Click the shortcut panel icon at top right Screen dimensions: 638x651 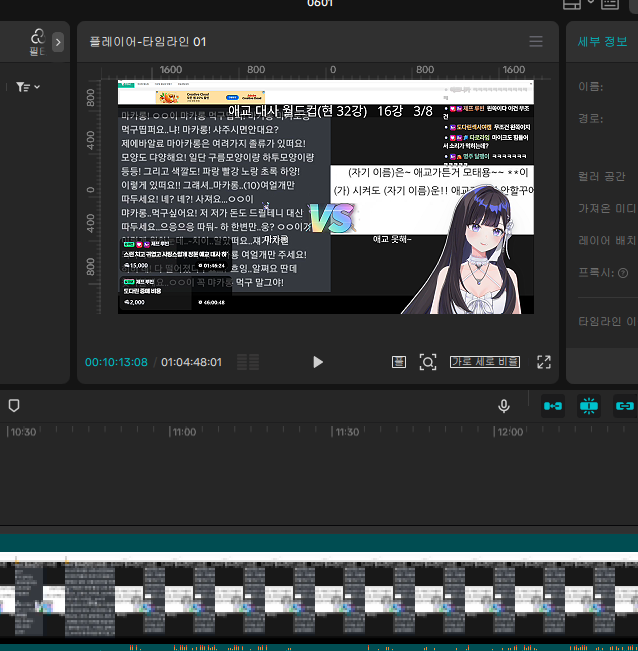tap(610, 4)
